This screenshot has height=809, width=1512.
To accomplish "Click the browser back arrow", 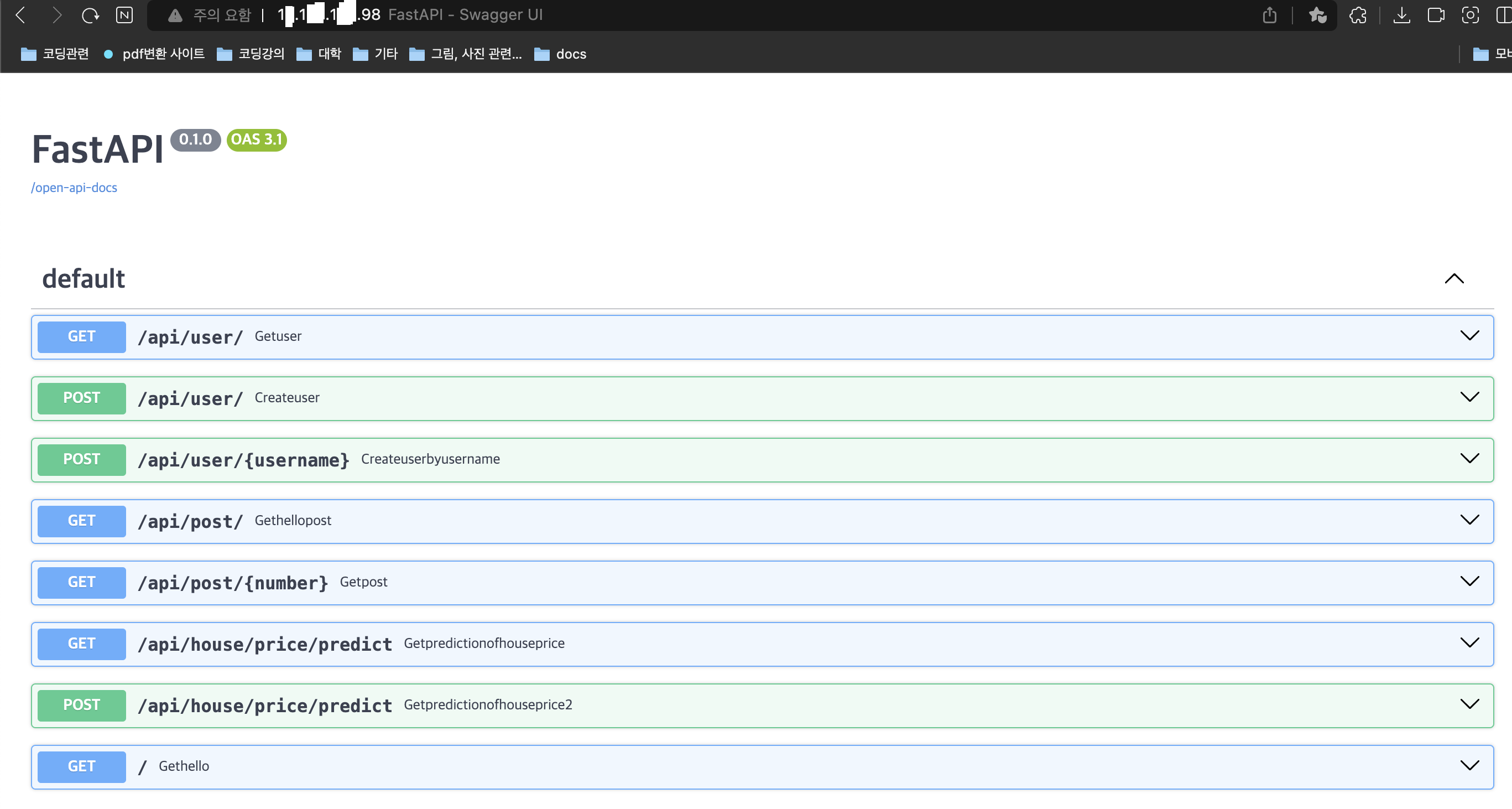I will [20, 15].
